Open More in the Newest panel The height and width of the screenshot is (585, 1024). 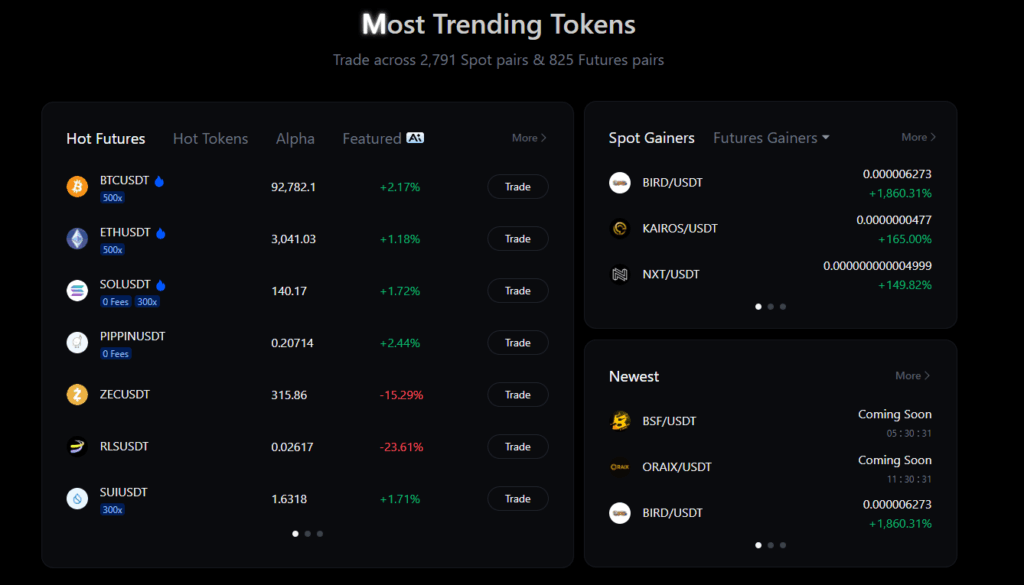click(x=912, y=376)
